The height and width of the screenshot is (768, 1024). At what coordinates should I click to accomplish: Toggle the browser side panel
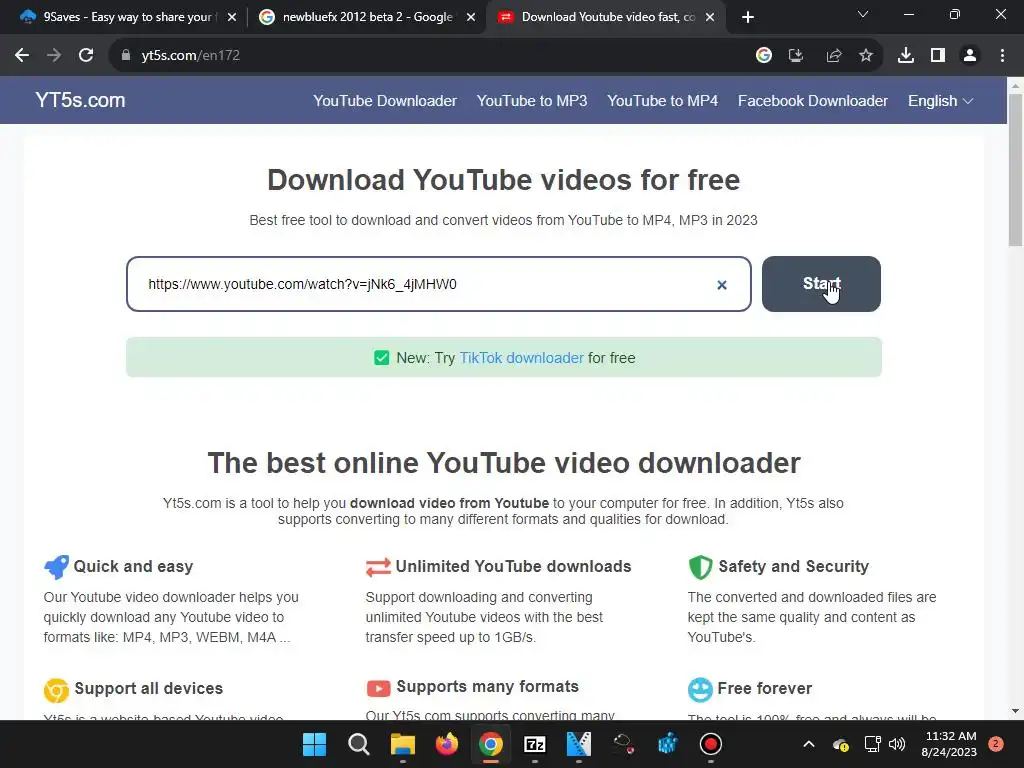[x=938, y=56]
